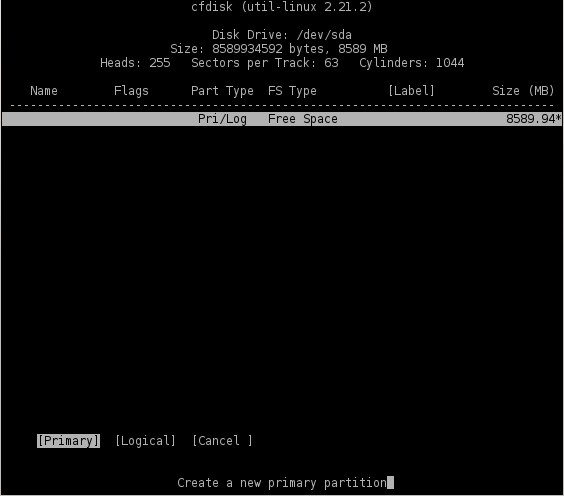
Task: Click the Cancel menu option
Action: (222, 441)
